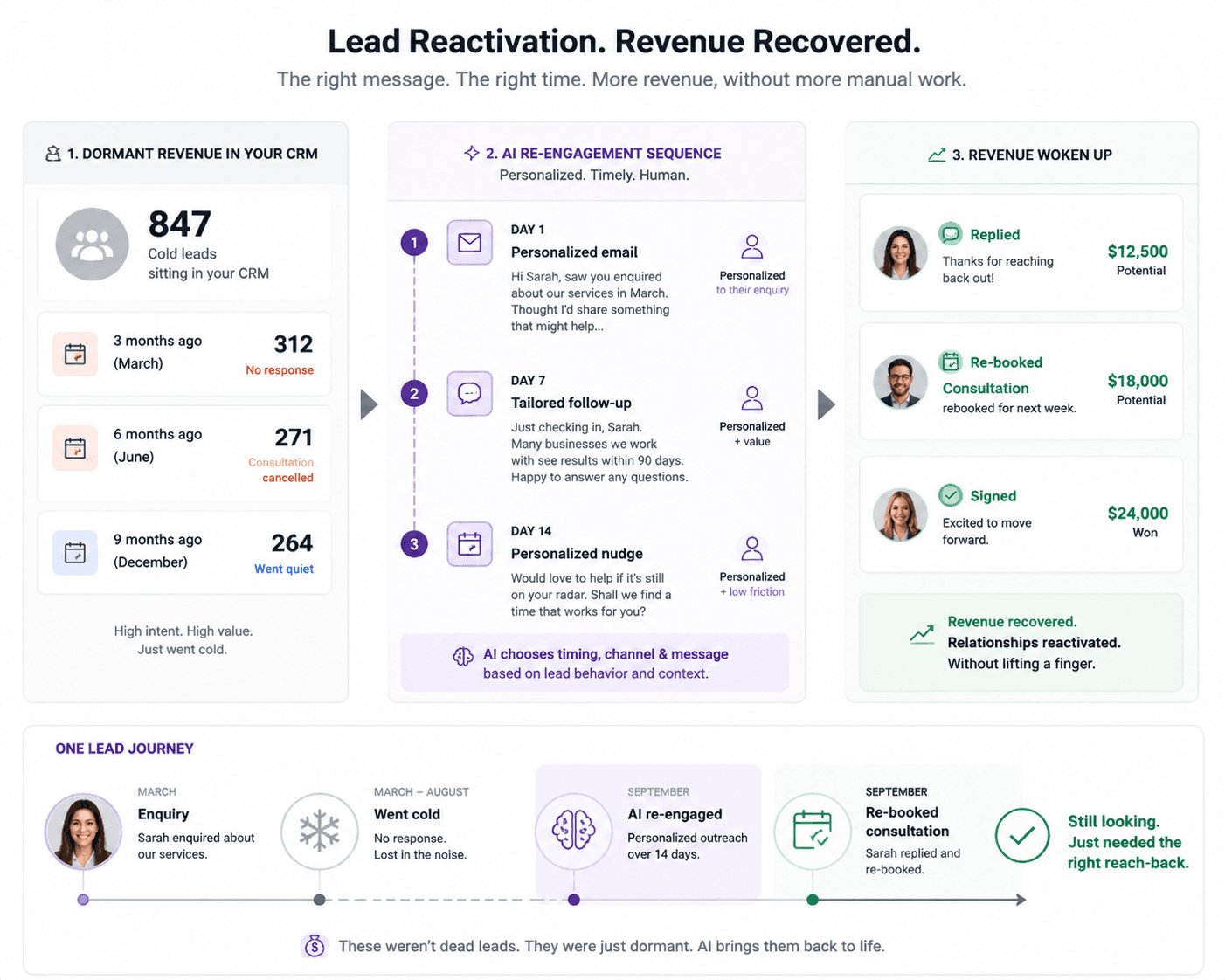Click the Personalized email heading

(x=574, y=252)
